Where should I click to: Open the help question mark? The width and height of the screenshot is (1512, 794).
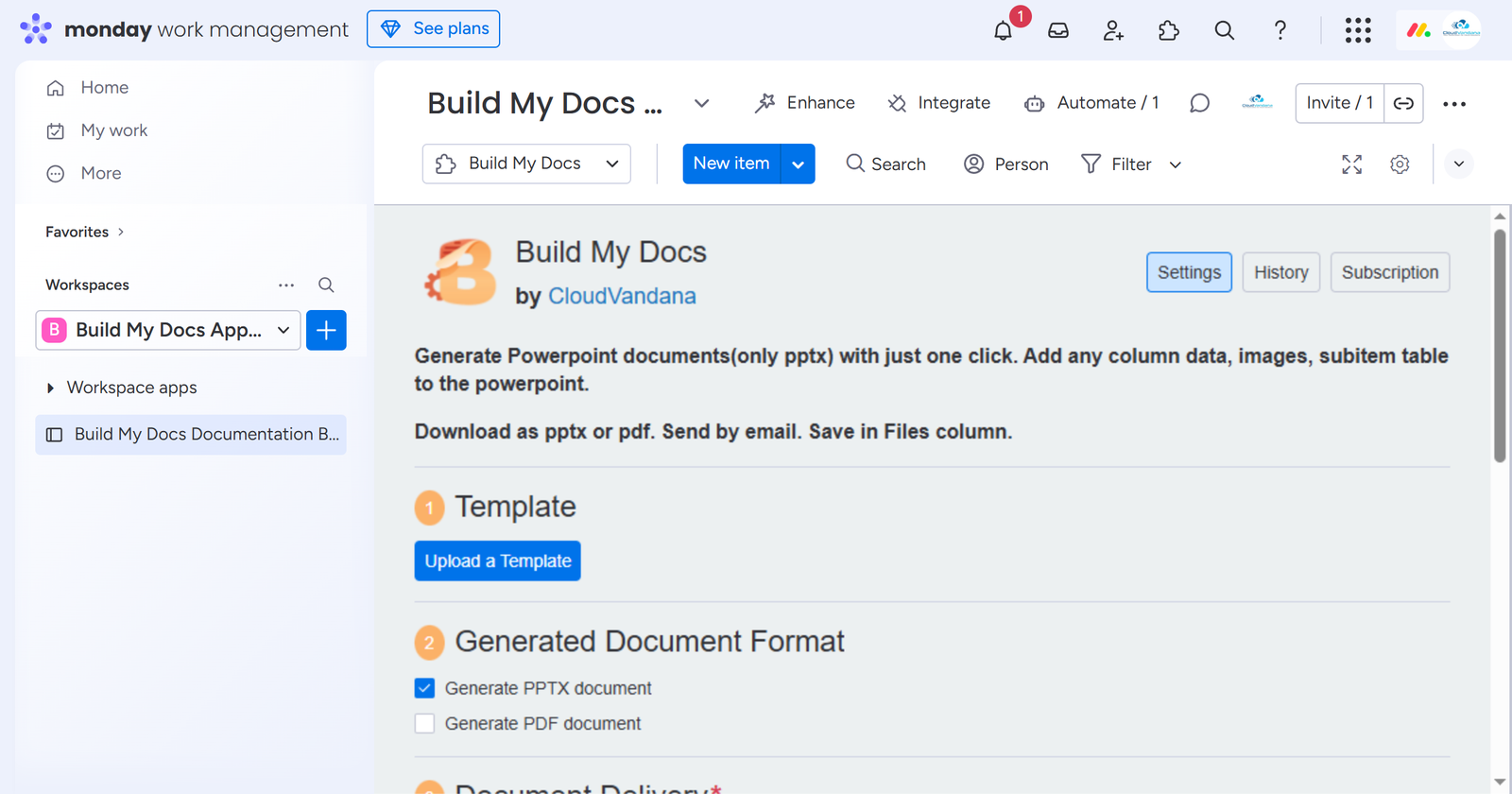[x=1280, y=30]
